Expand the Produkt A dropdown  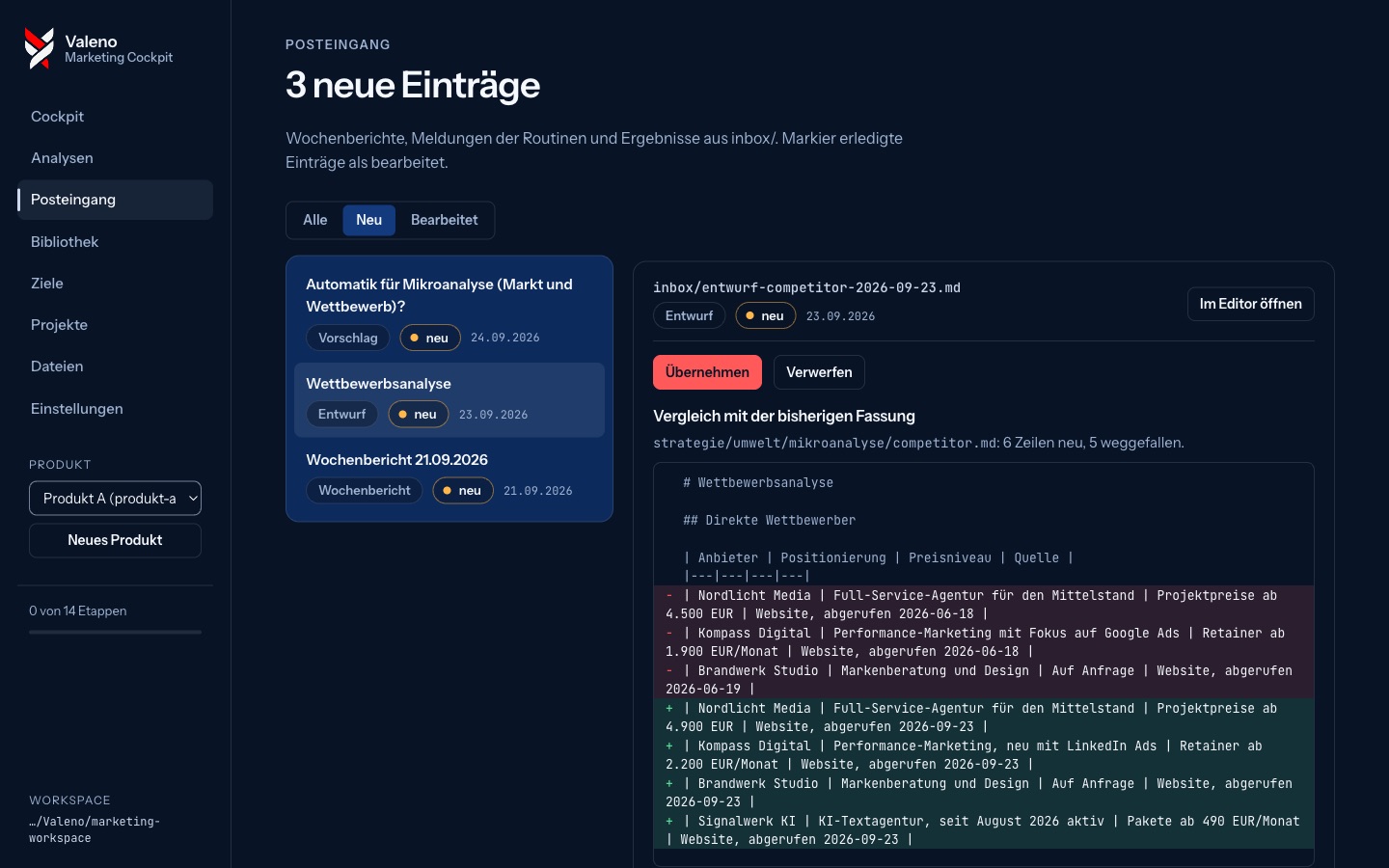115,499
